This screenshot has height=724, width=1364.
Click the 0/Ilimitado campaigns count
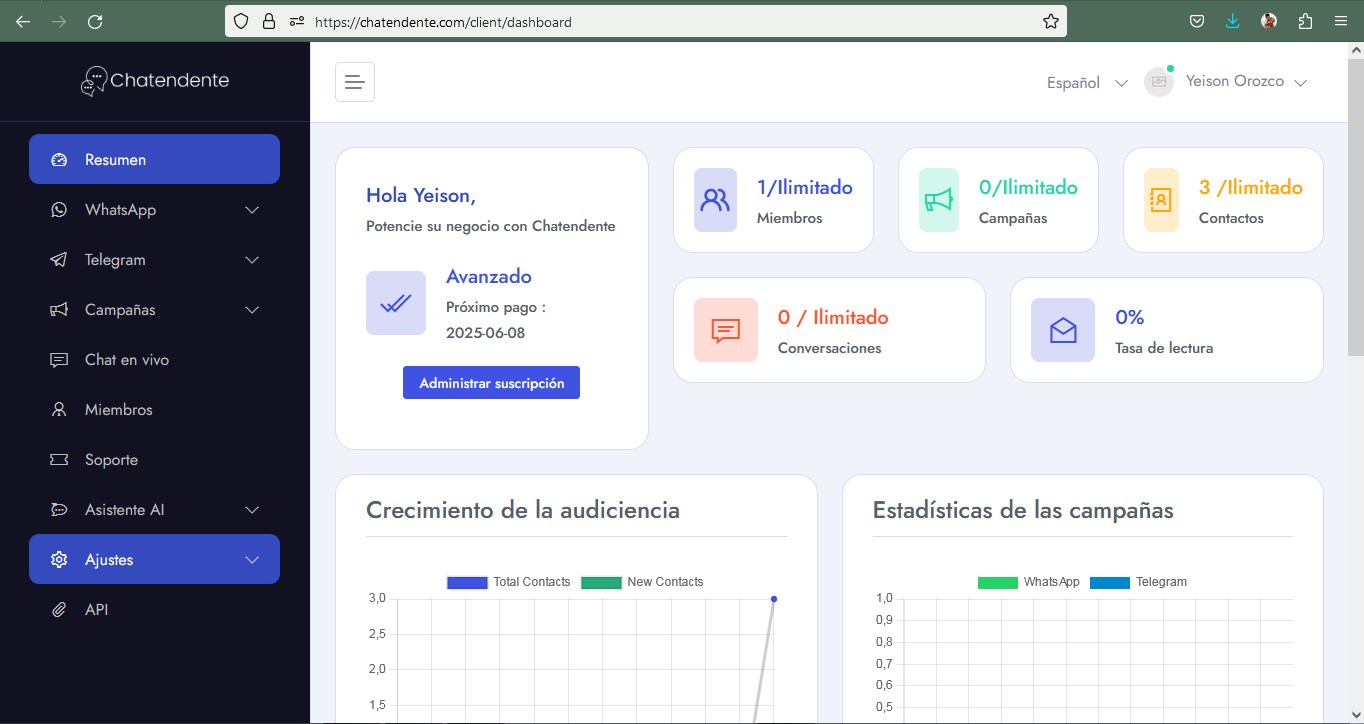click(x=1028, y=187)
